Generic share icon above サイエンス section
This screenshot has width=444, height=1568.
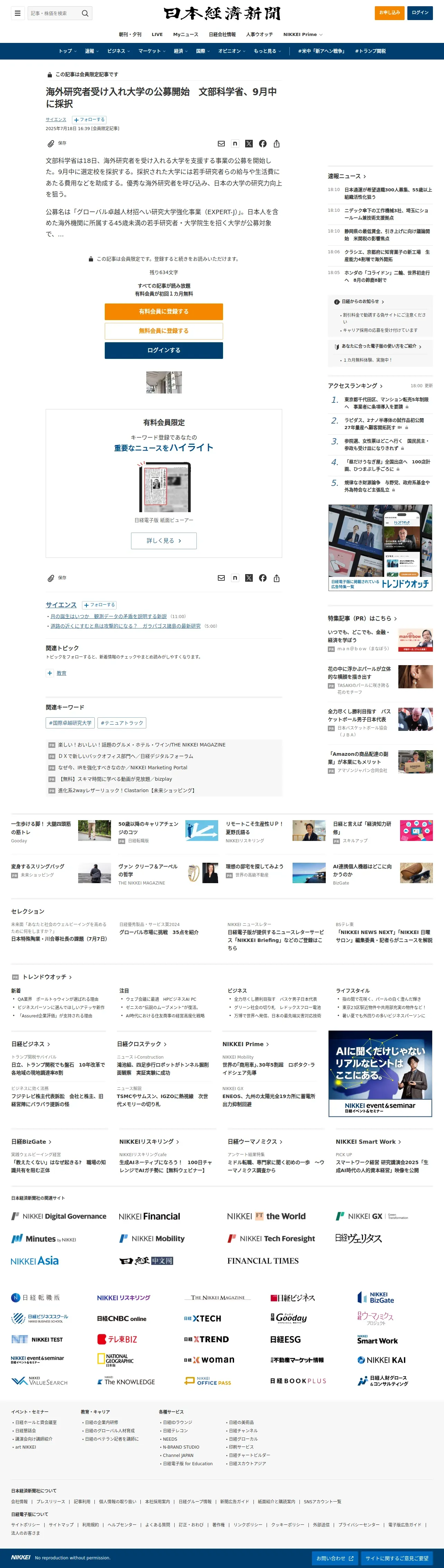click(277, 578)
